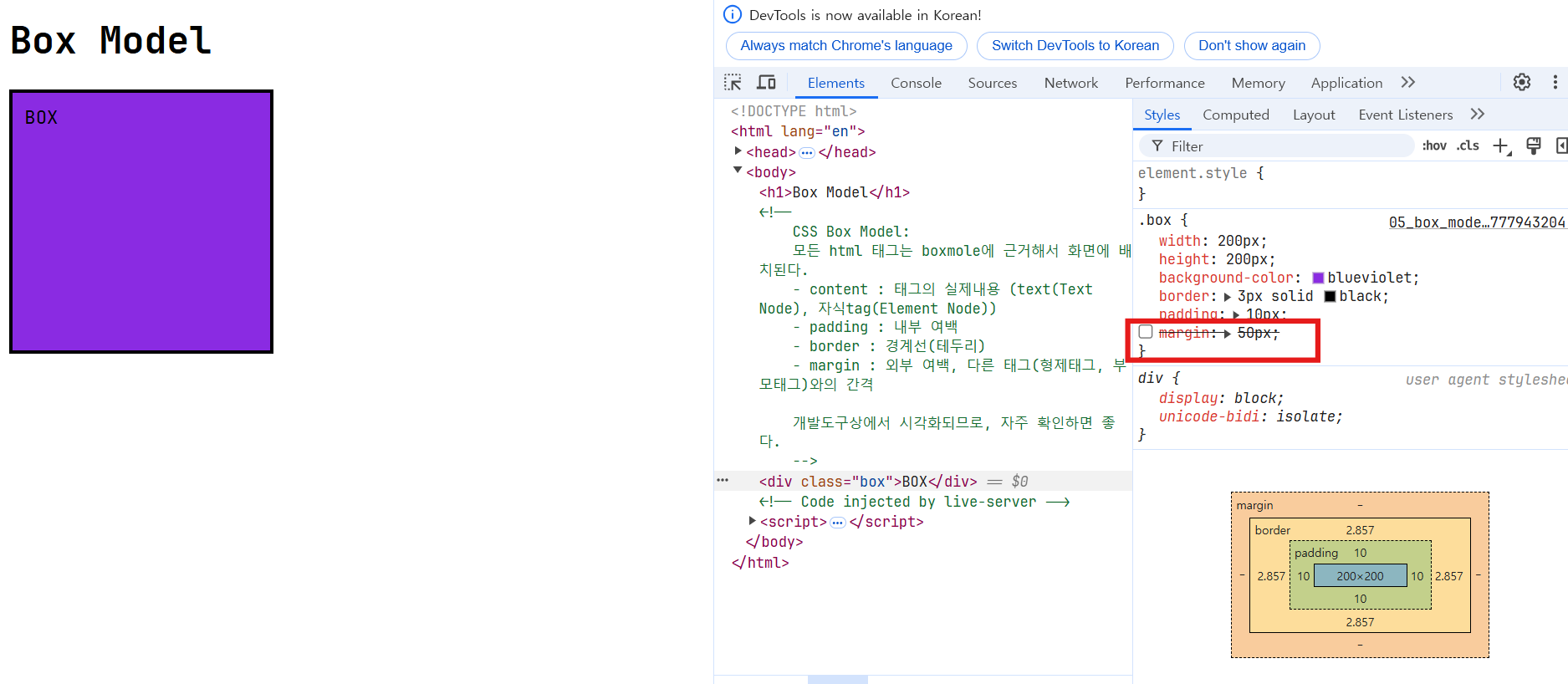
Task: Select the Layout sidebar tab
Action: tap(1313, 115)
